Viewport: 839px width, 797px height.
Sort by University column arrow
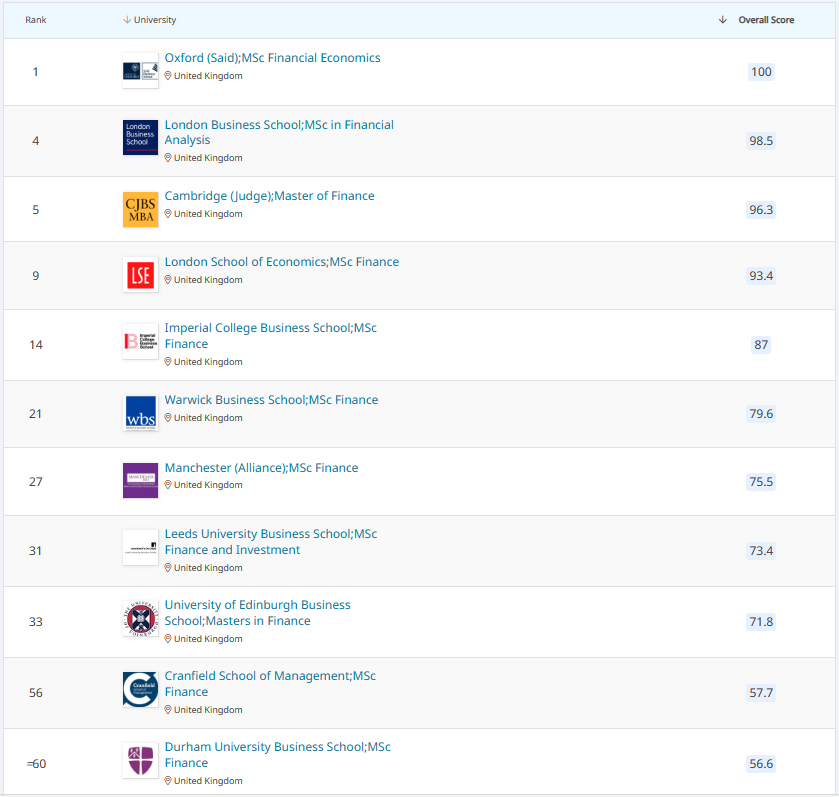pyautogui.click(x=127, y=20)
